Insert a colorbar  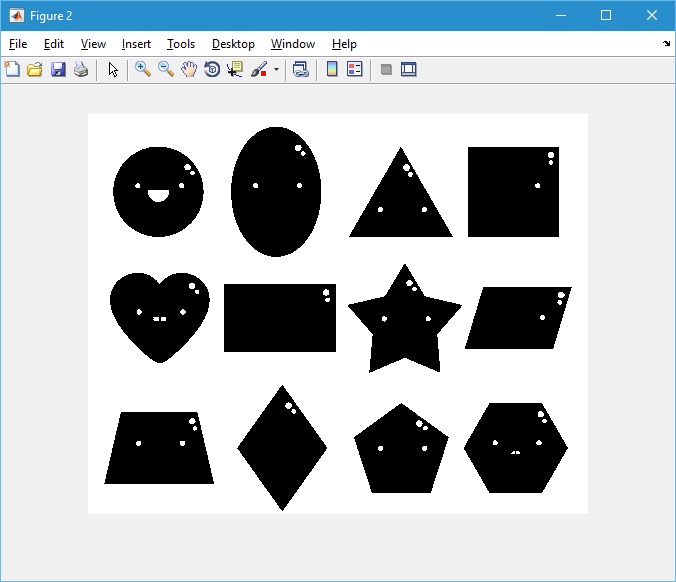pyautogui.click(x=332, y=70)
